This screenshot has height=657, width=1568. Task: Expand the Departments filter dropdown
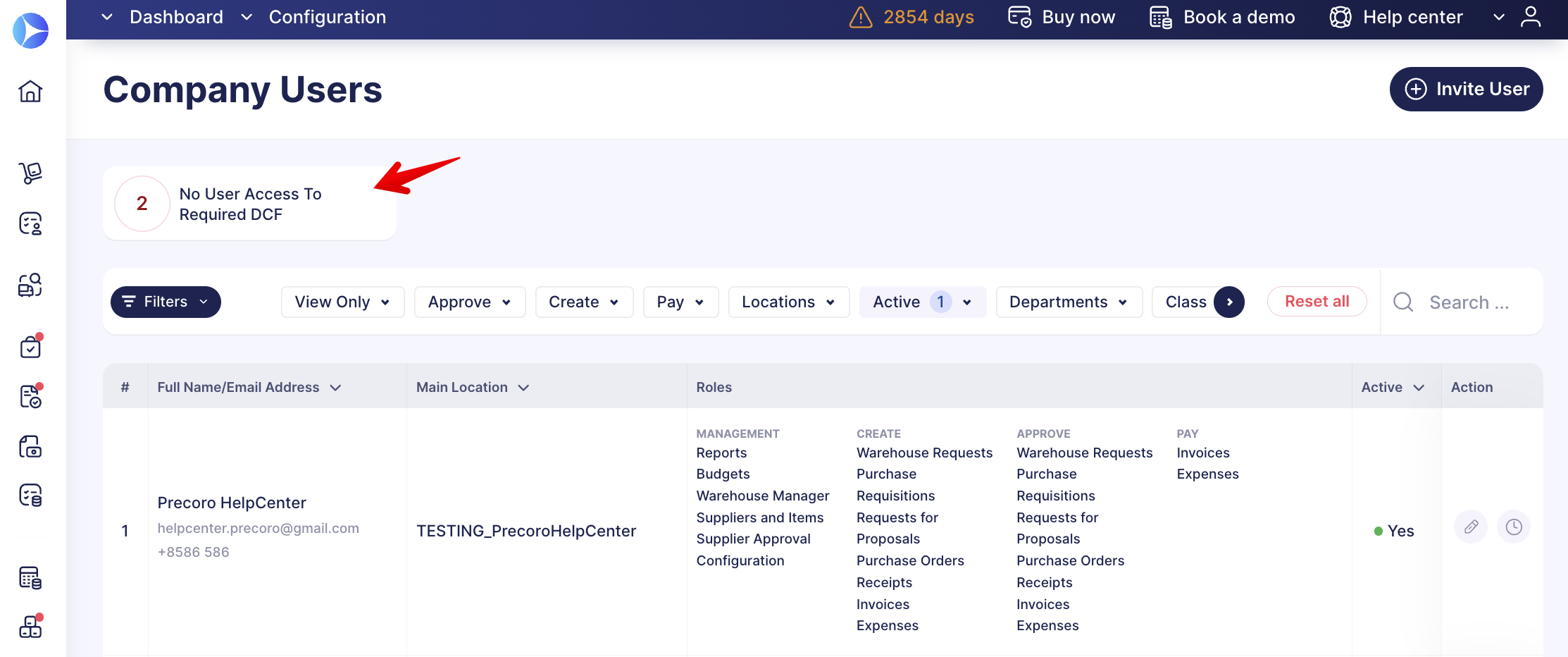pyautogui.click(x=1068, y=302)
